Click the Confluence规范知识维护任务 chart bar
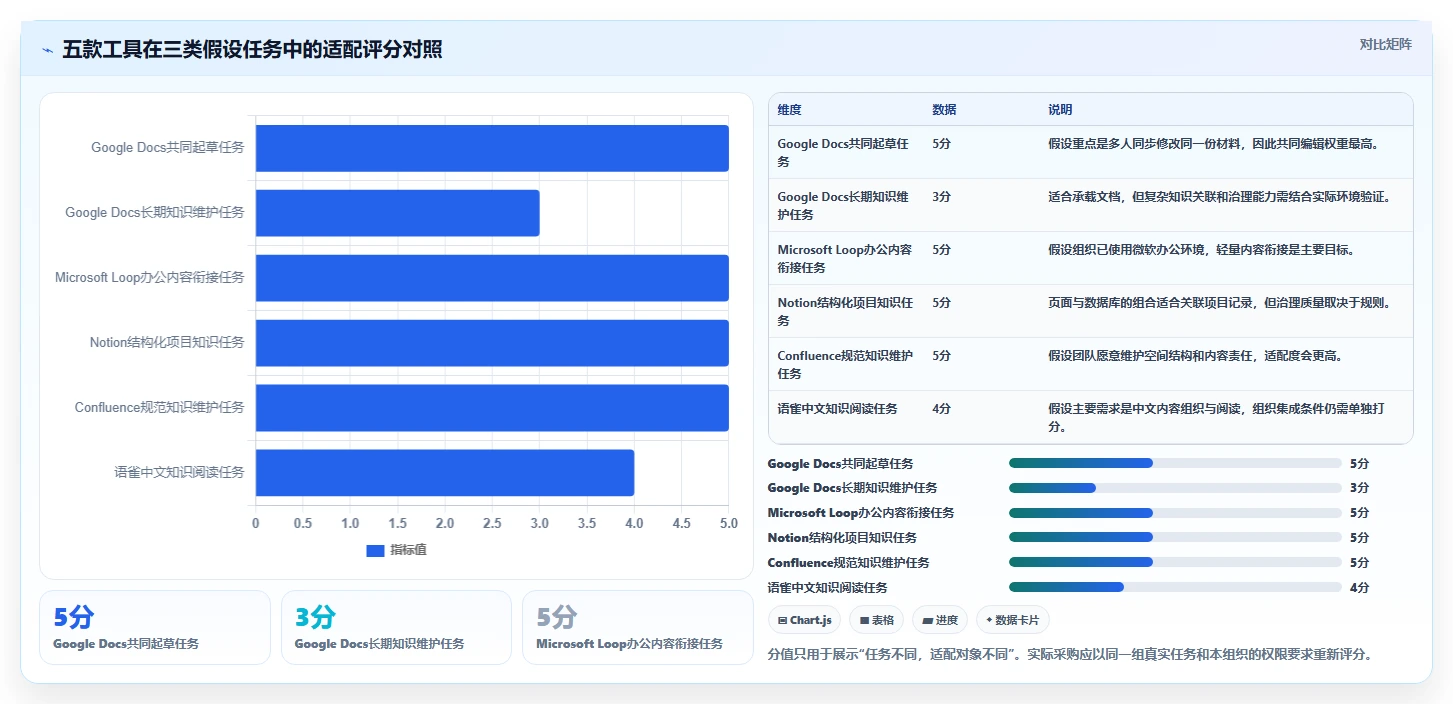Screen dimensions: 1453x704 (x=492, y=408)
